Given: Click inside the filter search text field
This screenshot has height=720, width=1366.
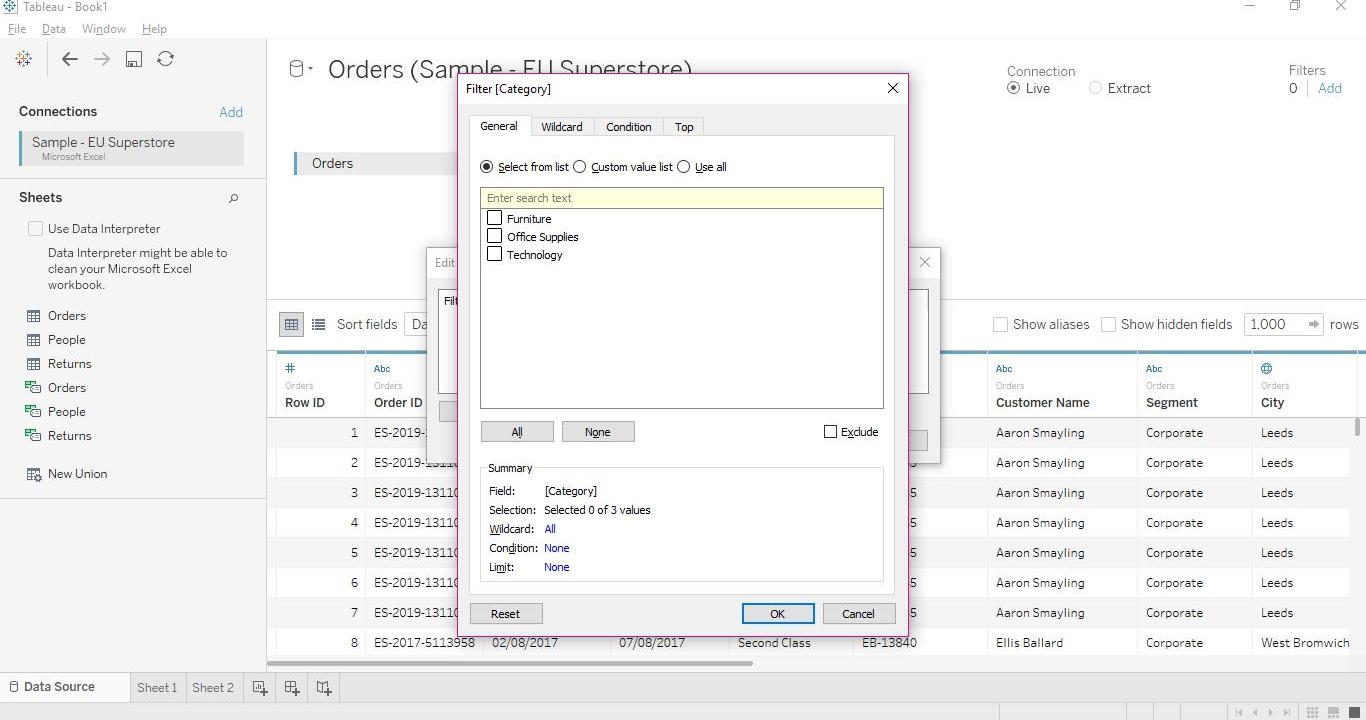Looking at the screenshot, I should pos(682,198).
